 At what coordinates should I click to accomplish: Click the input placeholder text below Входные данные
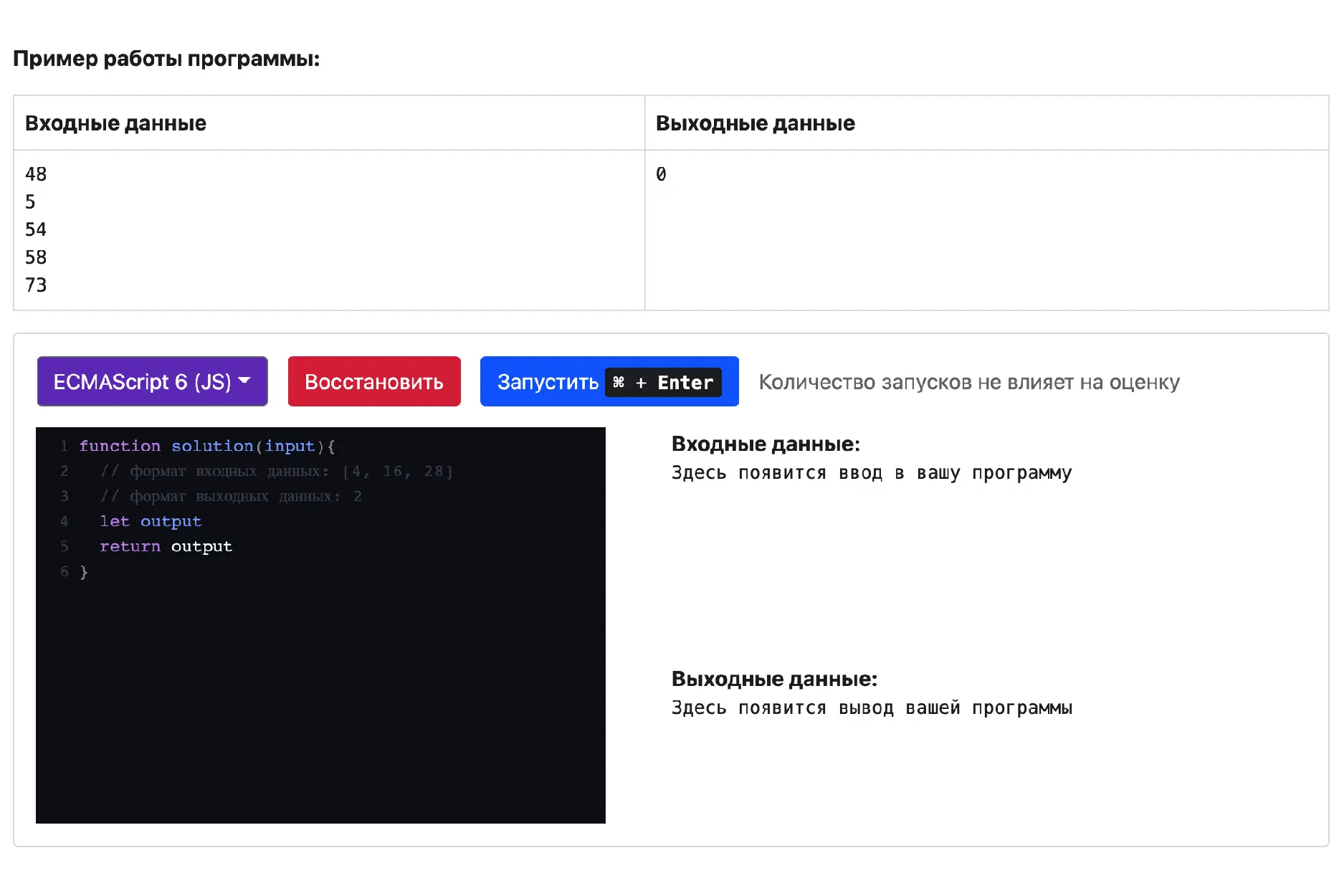[871, 472]
